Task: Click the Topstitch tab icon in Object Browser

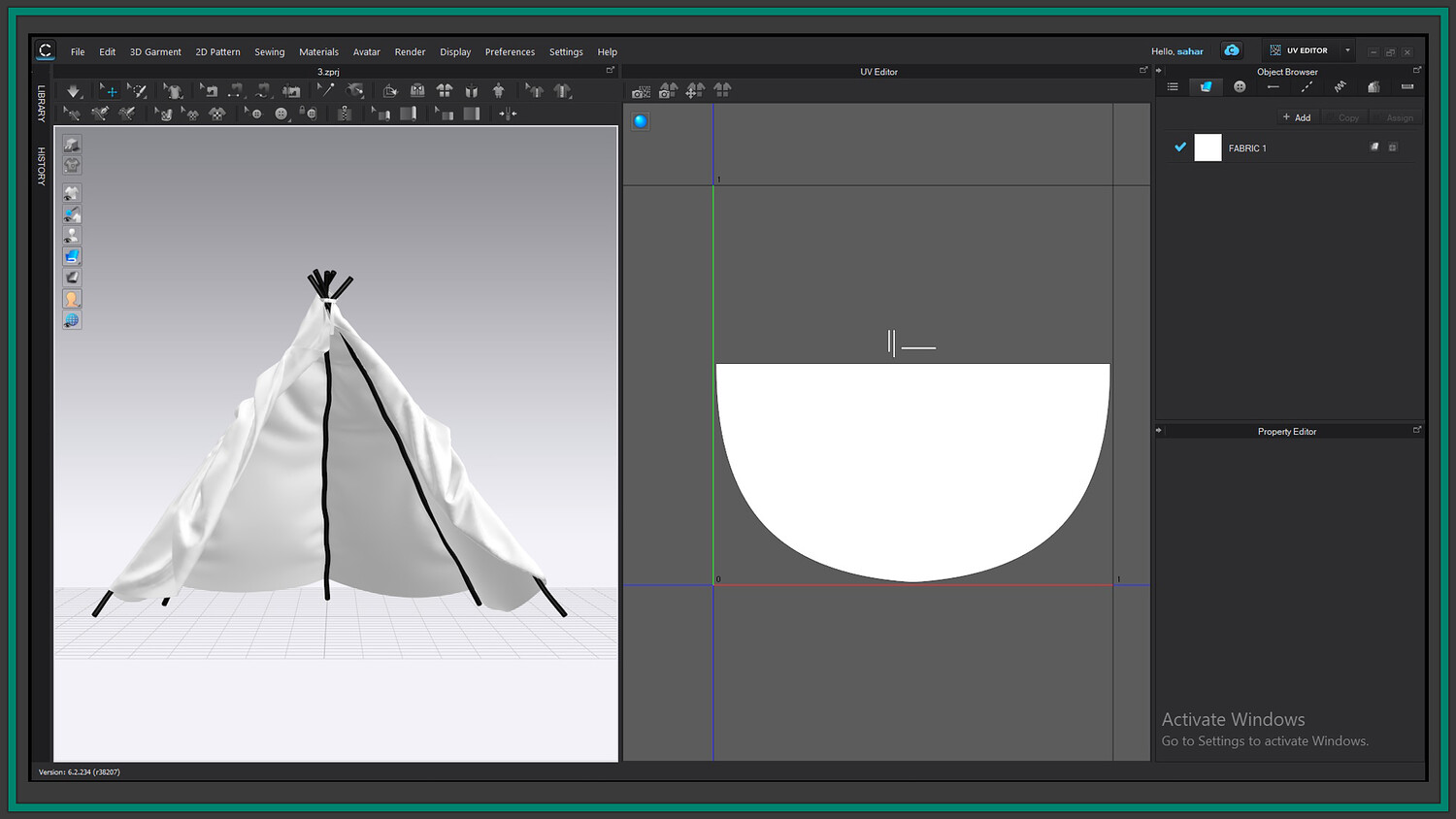Action: click(x=1307, y=87)
